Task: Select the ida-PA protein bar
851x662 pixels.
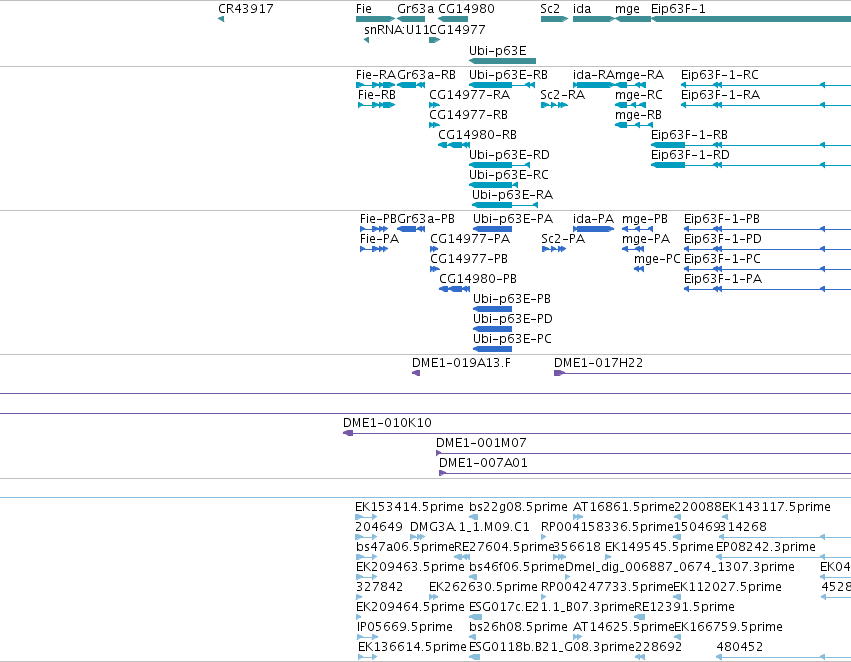Action: click(594, 229)
